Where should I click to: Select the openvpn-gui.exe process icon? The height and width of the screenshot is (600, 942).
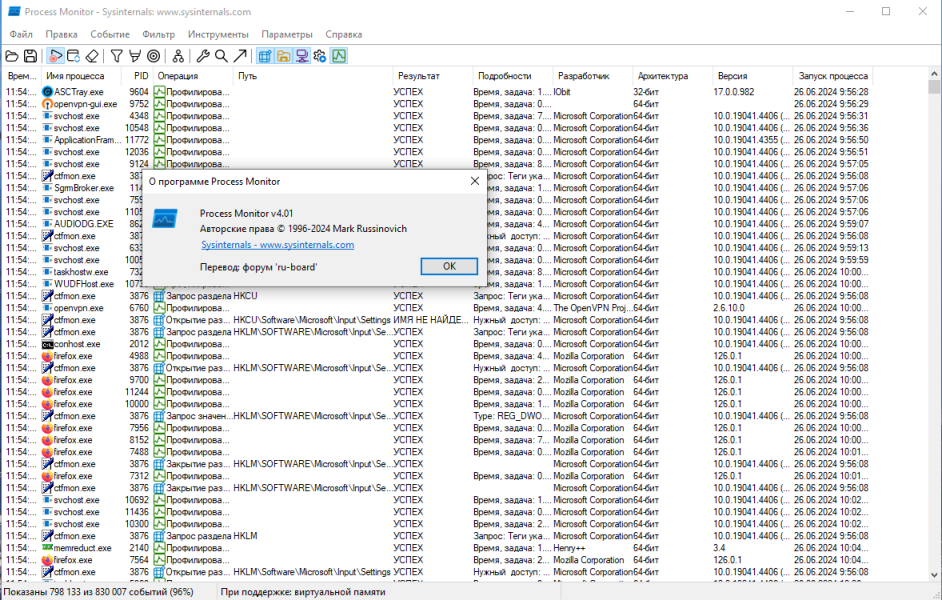pos(47,104)
